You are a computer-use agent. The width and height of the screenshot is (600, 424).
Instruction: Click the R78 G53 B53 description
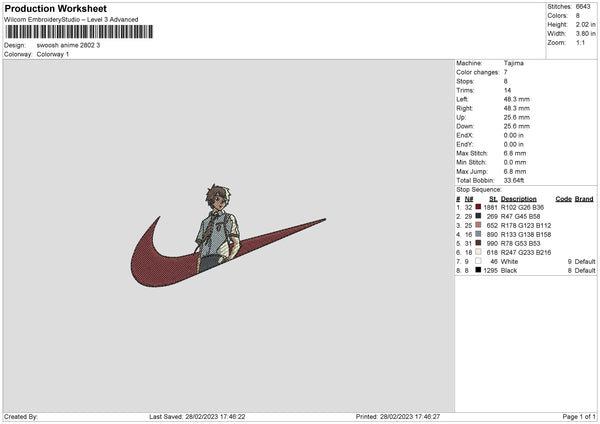[x=520, y=243]
